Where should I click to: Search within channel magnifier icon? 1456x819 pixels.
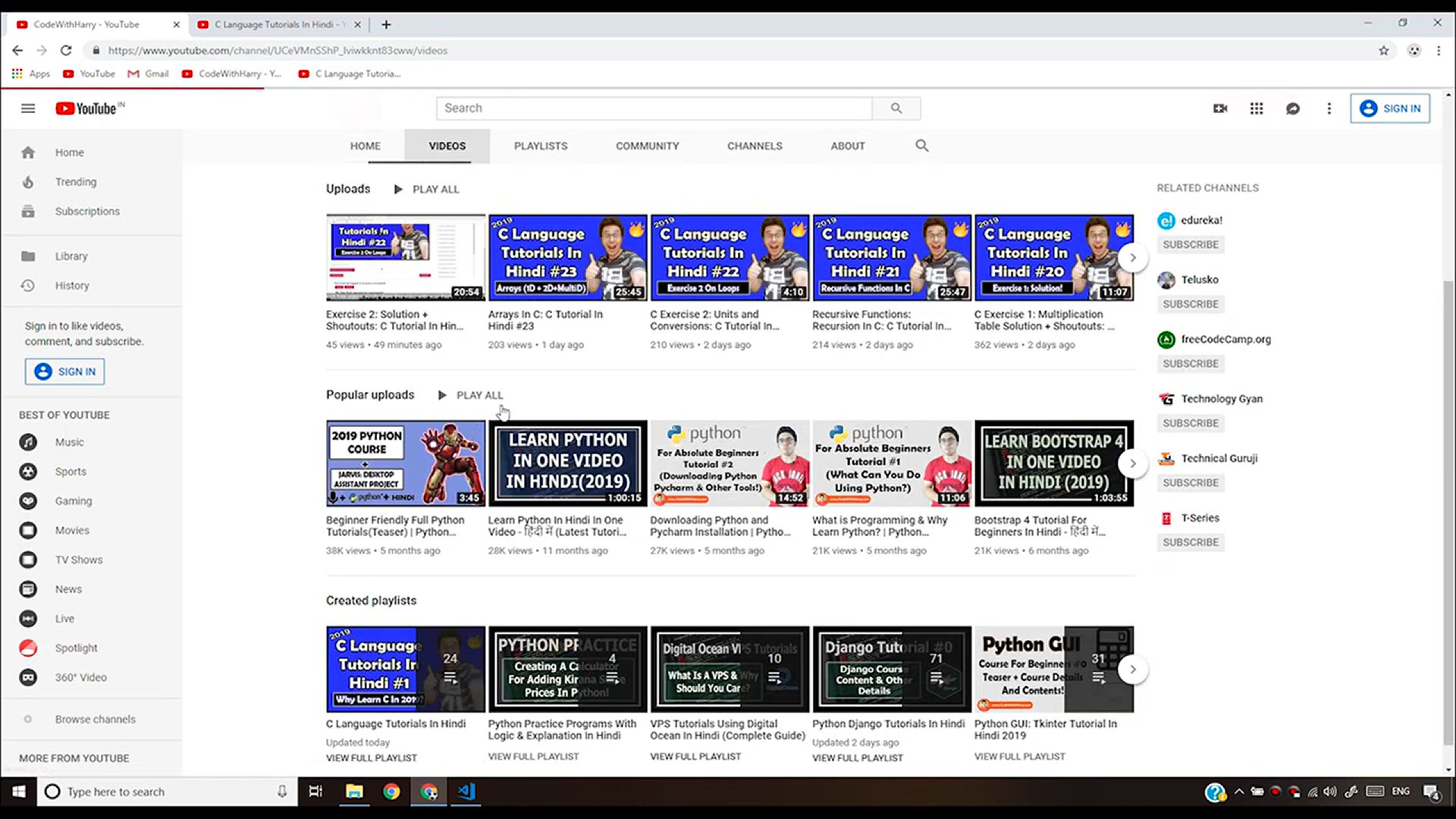point(921,146)
